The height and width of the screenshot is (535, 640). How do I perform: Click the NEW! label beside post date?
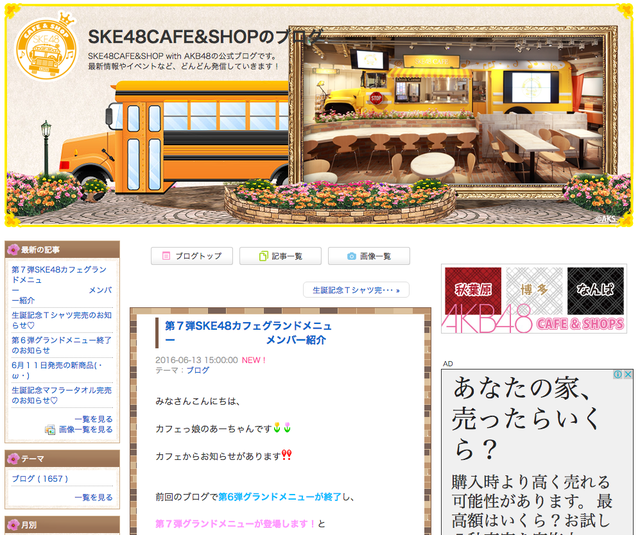pyautogui.click(x=253, y=360)
